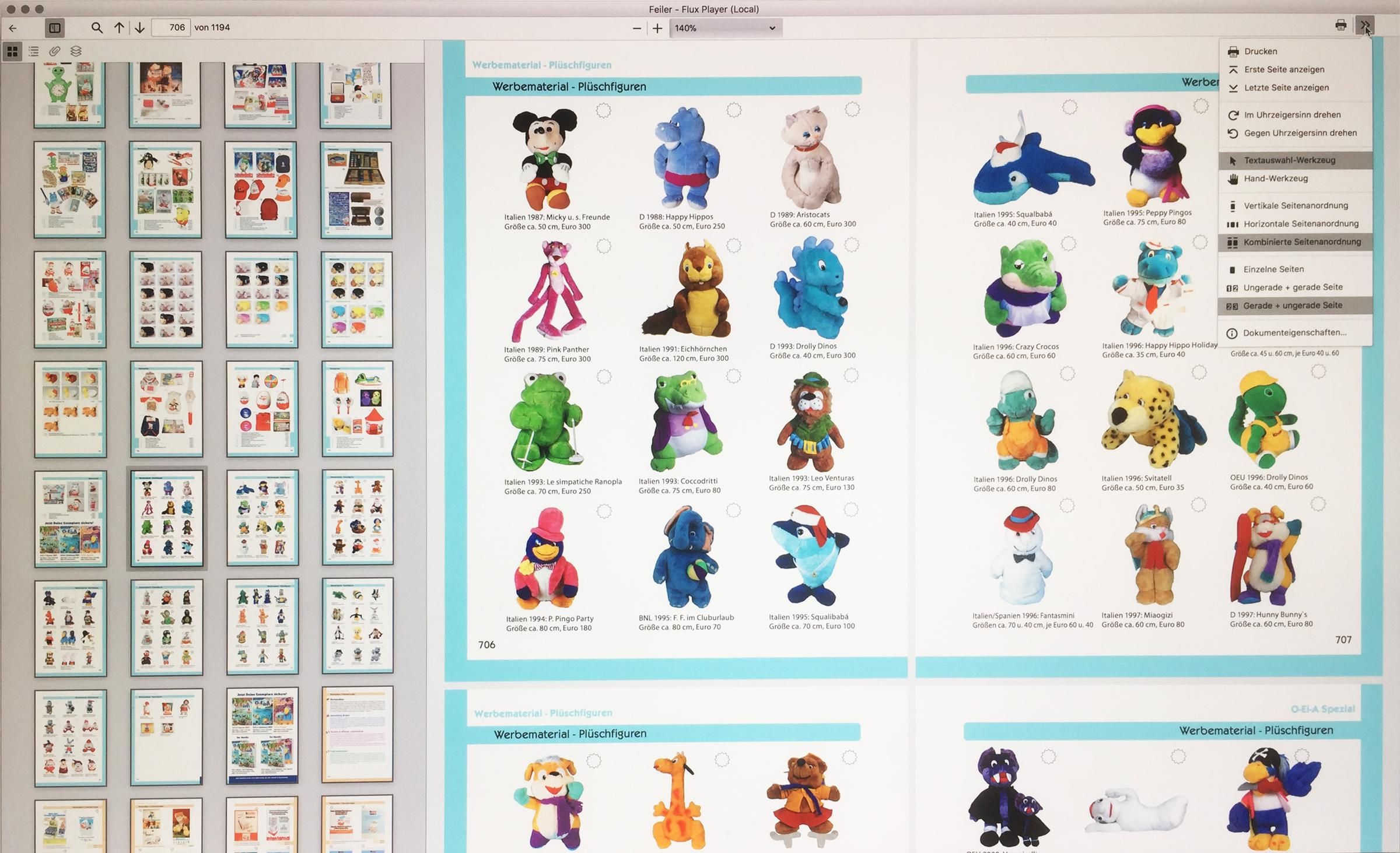Viewport: 1400px width, 853px height.
Task: Show layers panel in sidebar
Action: pos(76,51)
